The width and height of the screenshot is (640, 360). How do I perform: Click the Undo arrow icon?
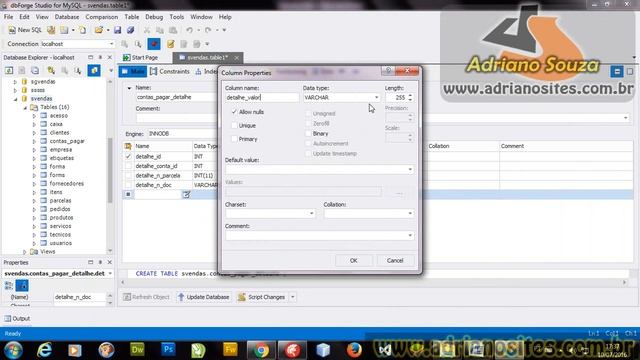pyautogui.click(x=189, y=30)
